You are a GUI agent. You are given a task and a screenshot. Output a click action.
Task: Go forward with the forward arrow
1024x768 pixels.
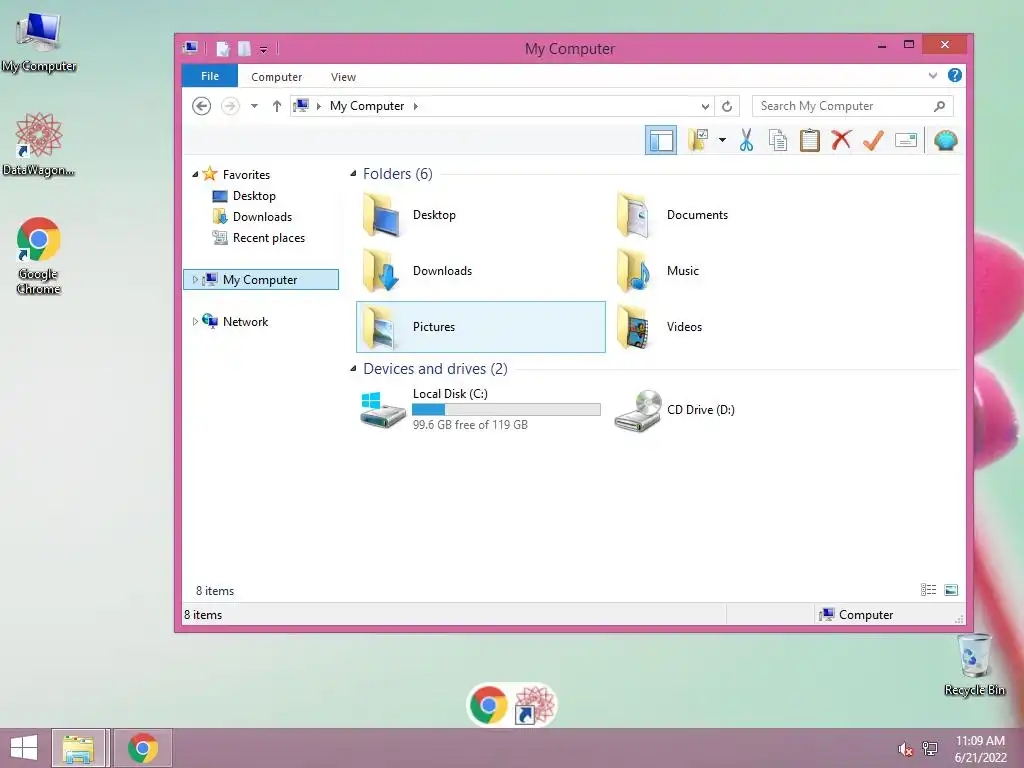230,106
